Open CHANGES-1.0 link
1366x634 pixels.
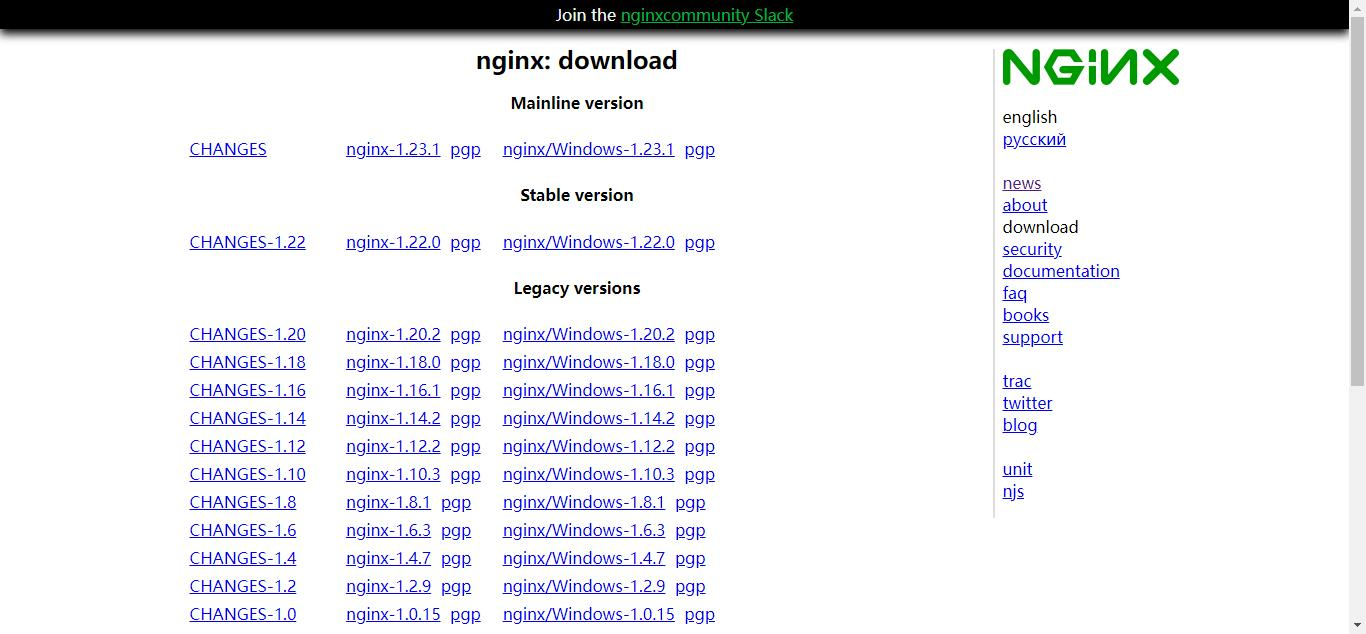243,614
